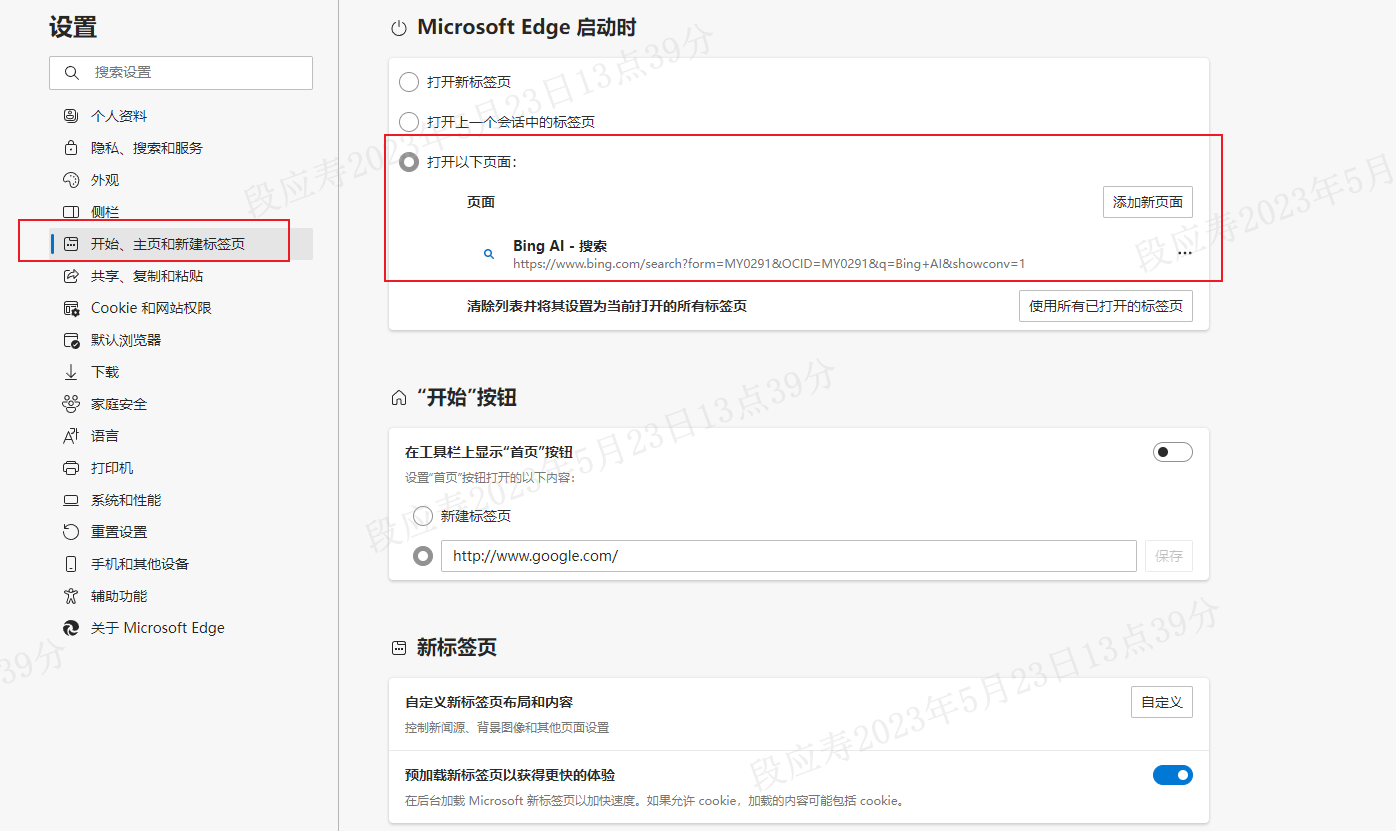Click the Microsoft Edge 启动时 heading
Image resolution: width=1396 pixels, height=831 pixels.
click(x=527, y=27)
